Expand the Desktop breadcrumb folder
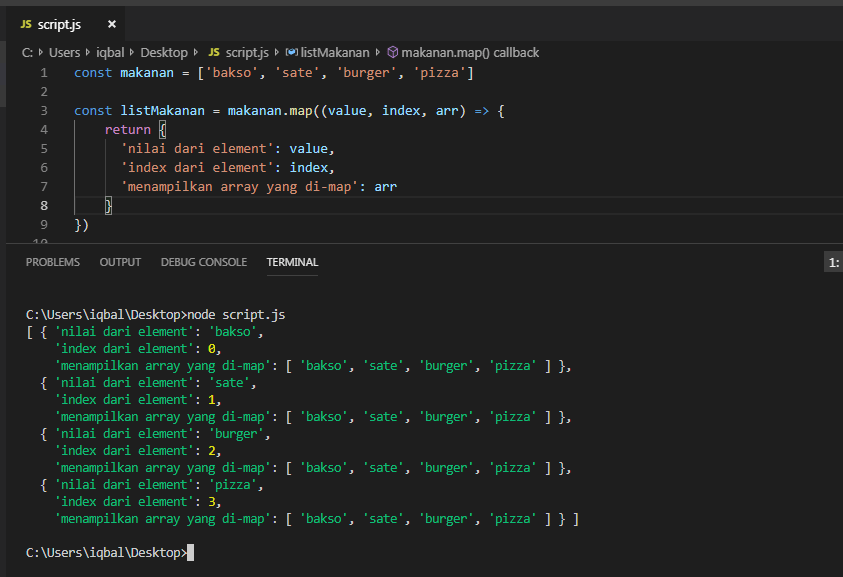Image resolution: width=843 pixels, height=577 pixels. [163, 52]
